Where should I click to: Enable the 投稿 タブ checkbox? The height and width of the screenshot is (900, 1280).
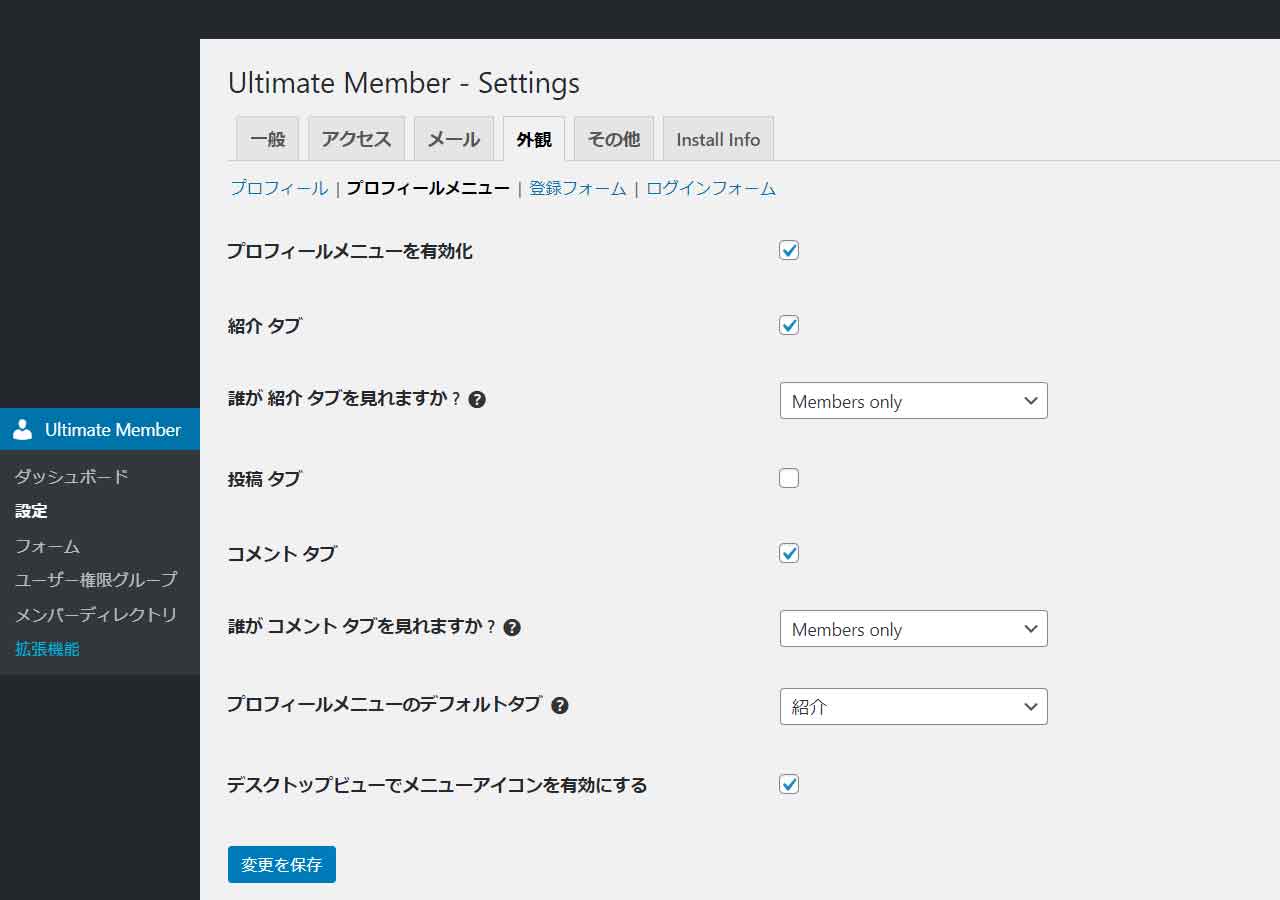(x=789, y=478)
